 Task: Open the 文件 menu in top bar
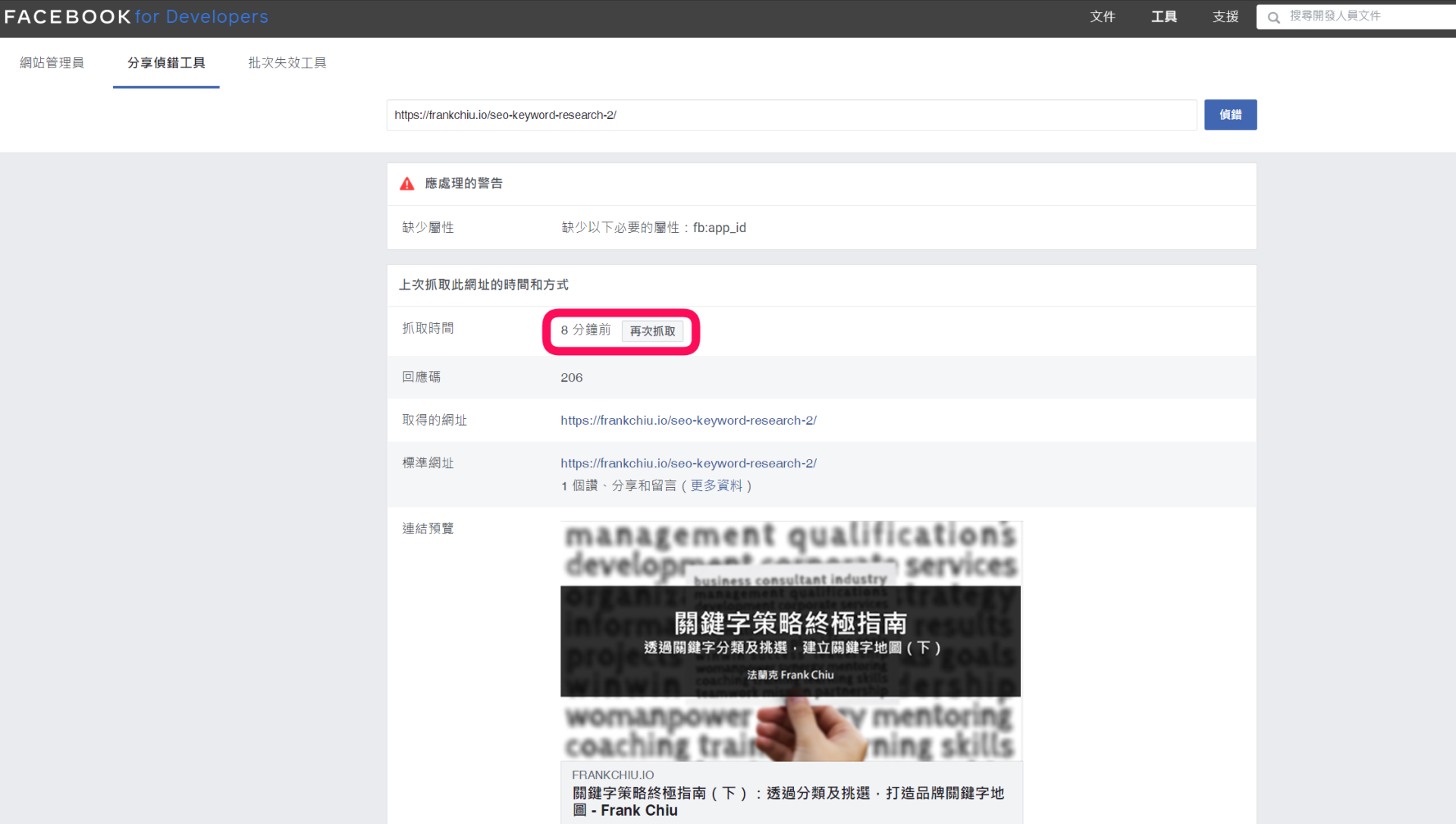1103,17
